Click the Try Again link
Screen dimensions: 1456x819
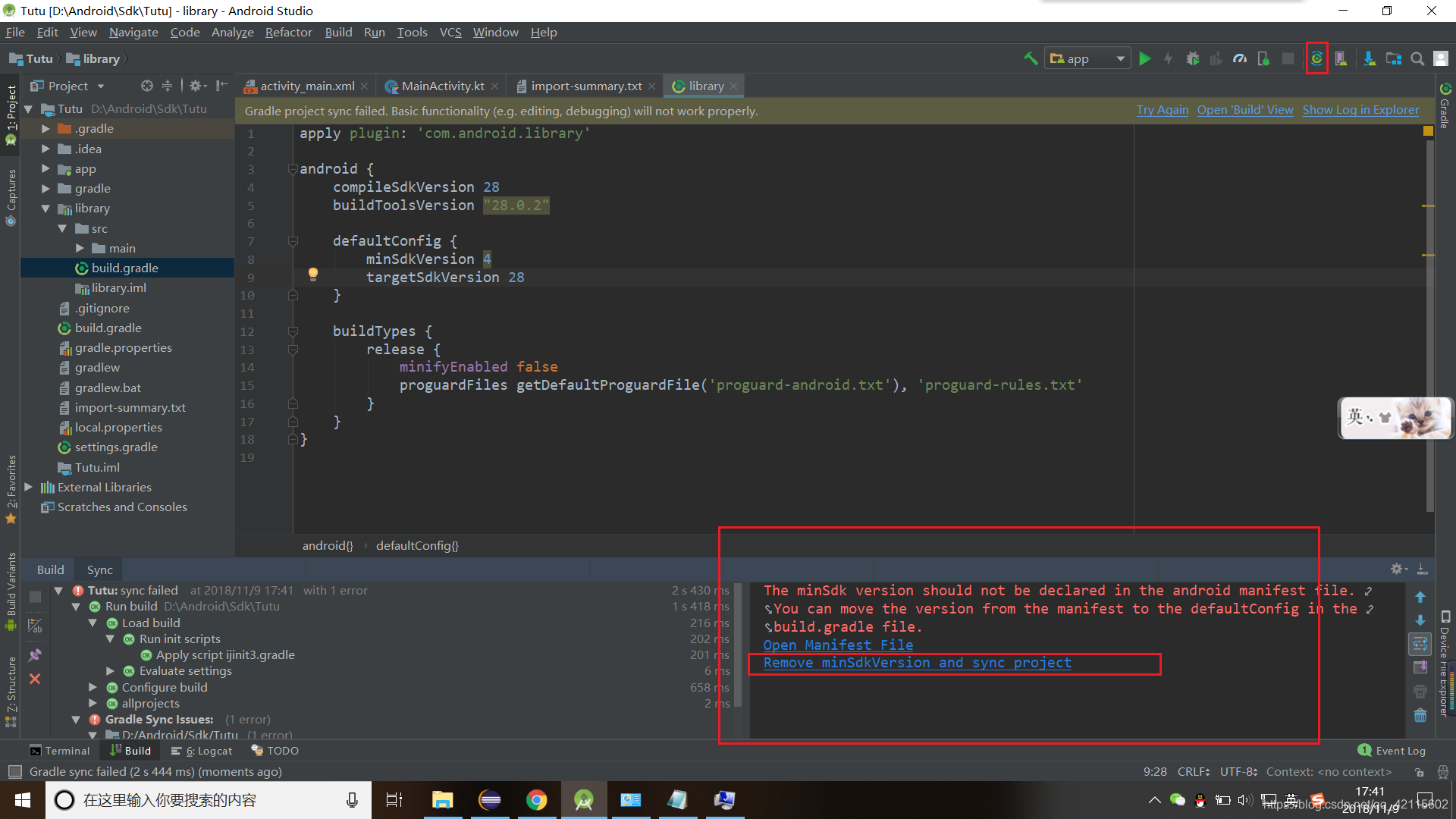tap(1162, 110)
